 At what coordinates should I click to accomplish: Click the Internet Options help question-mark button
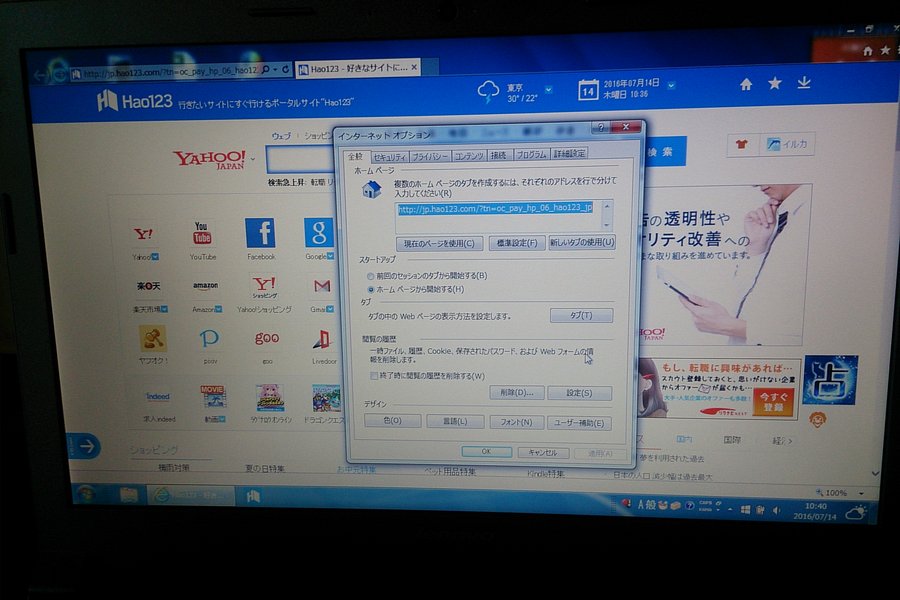pos(600,127)
